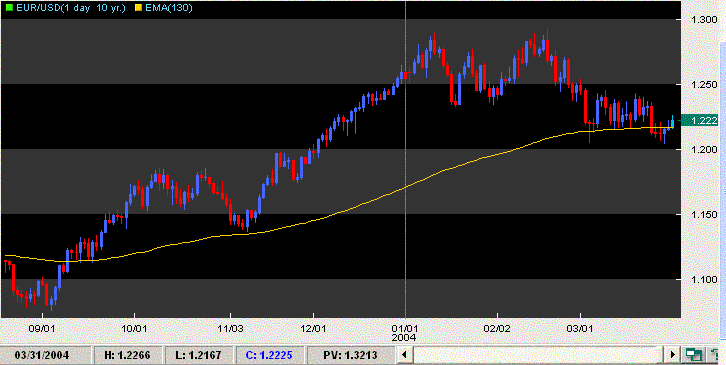726x365 pixels.
Task: Click the overlapping windows icon in the bottom bar
Action: coord(693,355)
